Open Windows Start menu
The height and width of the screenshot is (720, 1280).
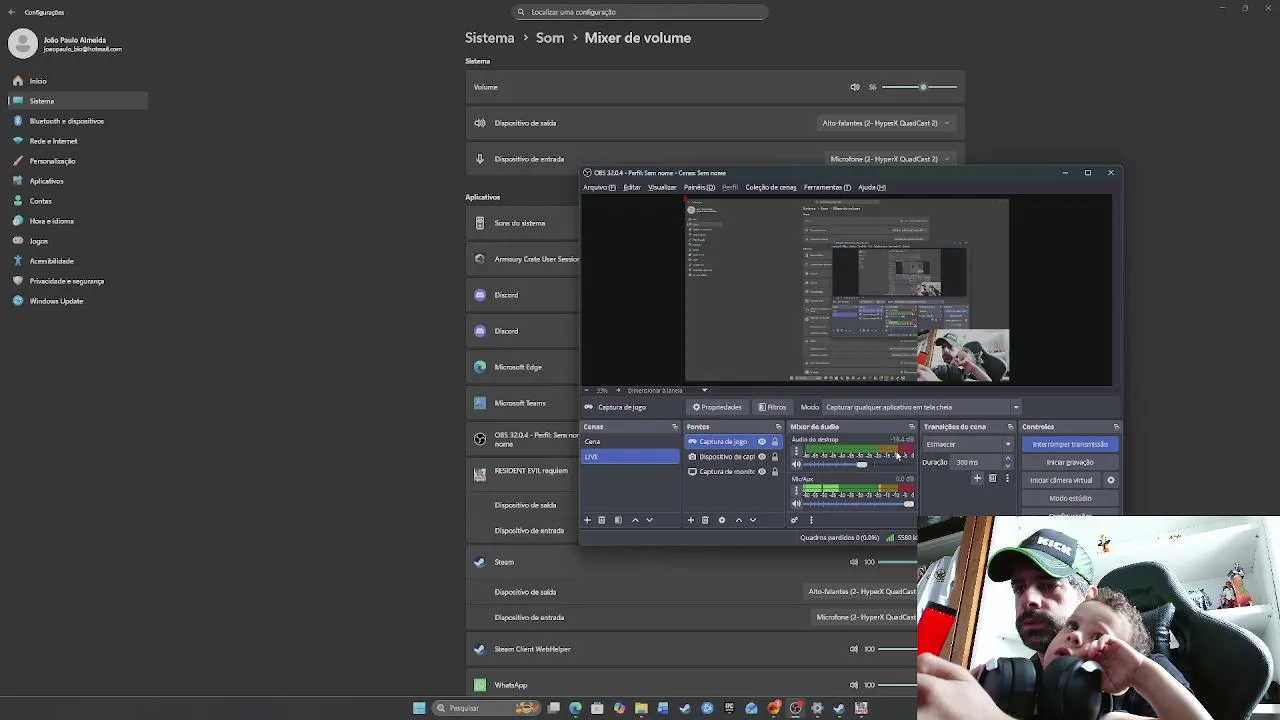[x=419, y=708]
